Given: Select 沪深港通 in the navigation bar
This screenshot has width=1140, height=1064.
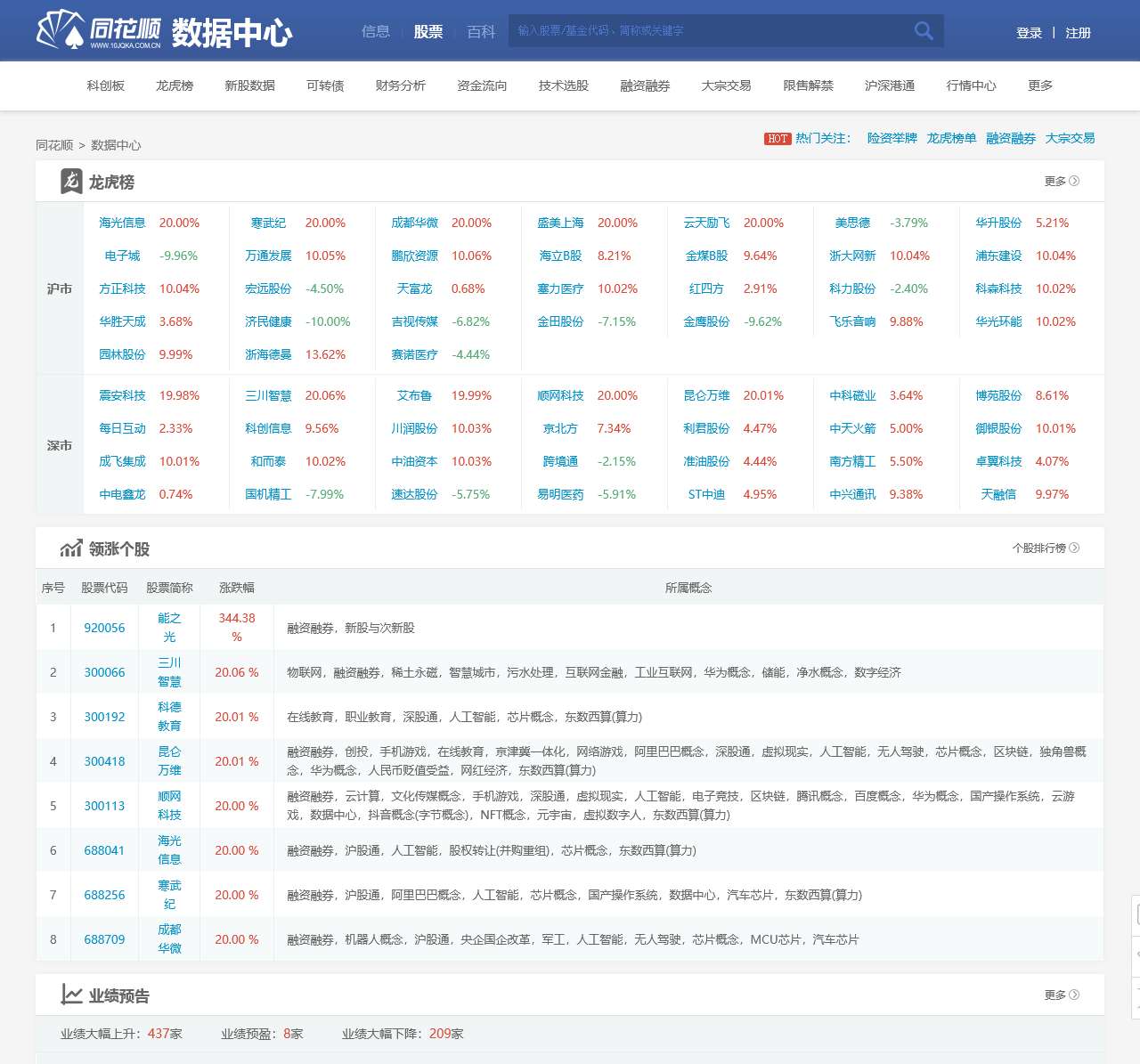Looking at the screenshot, I should [887, 85].
